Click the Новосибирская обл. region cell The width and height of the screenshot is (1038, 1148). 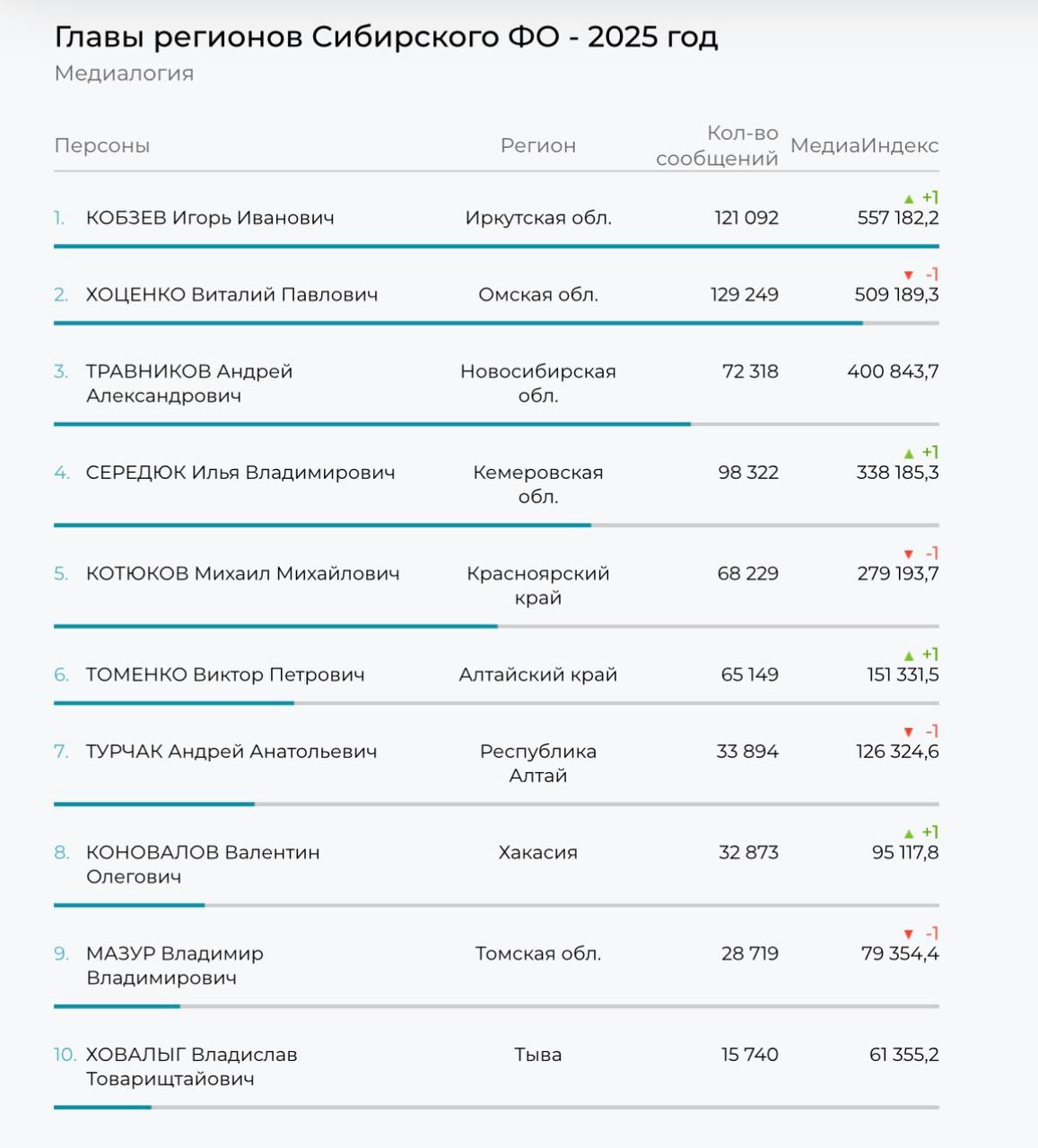pyautogui.click(x=537, y=383)
